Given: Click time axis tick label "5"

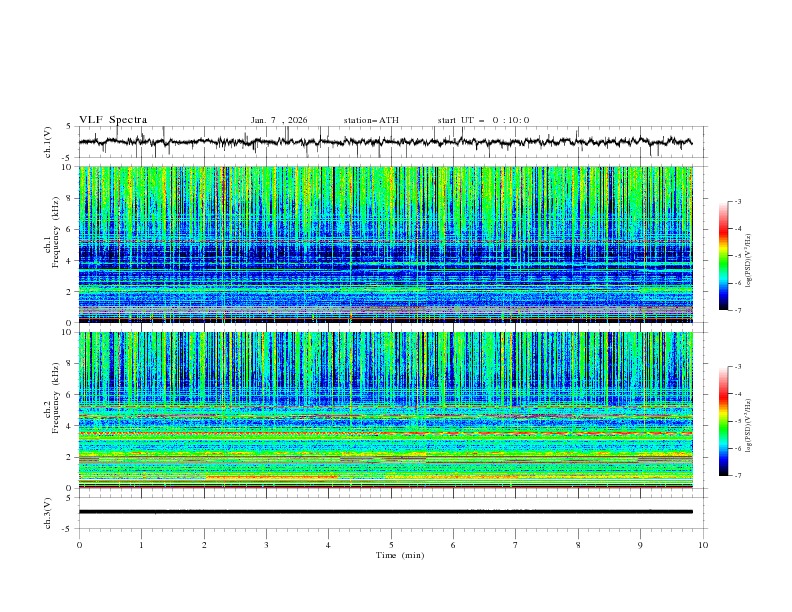Looking at the screenshot, I should click(x=391, y=545).
